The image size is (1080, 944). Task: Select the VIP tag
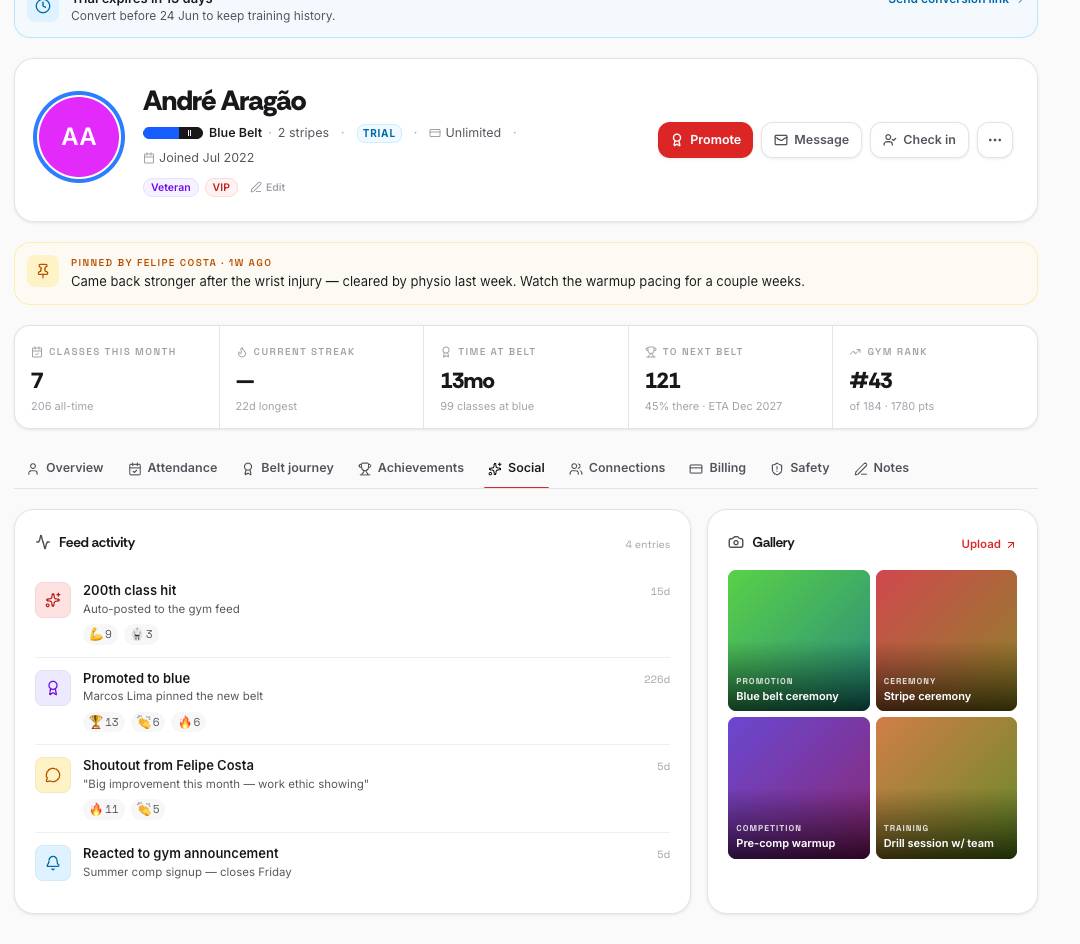click(x=221, y=187)
